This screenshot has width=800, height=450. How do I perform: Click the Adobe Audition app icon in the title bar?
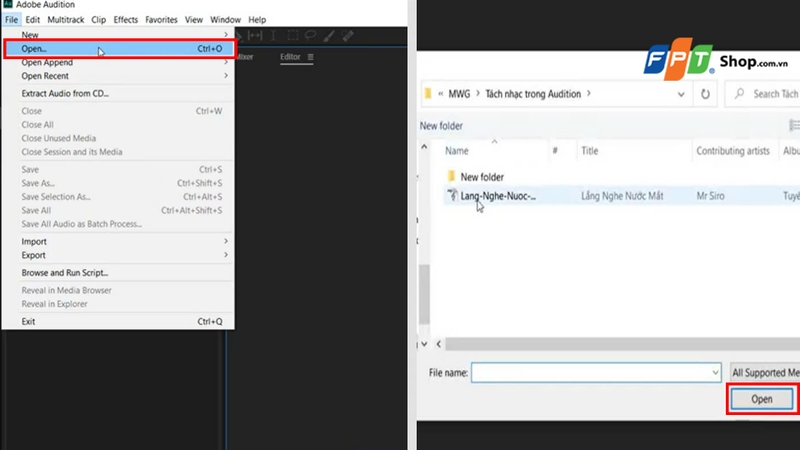[x=8, y=4]
